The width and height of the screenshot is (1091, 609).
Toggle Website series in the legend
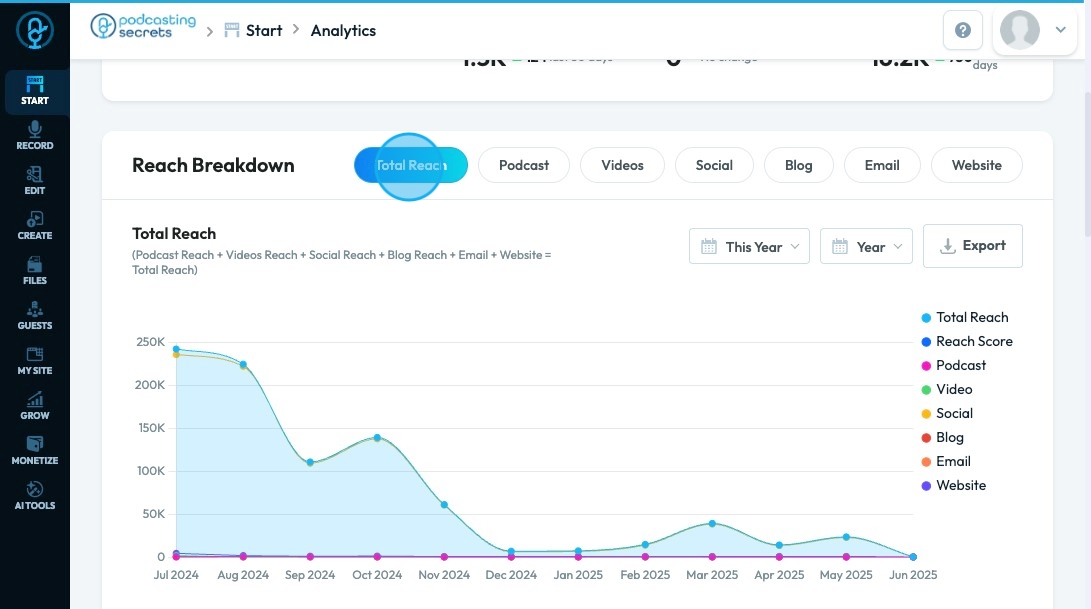click(x=953, y=486)
